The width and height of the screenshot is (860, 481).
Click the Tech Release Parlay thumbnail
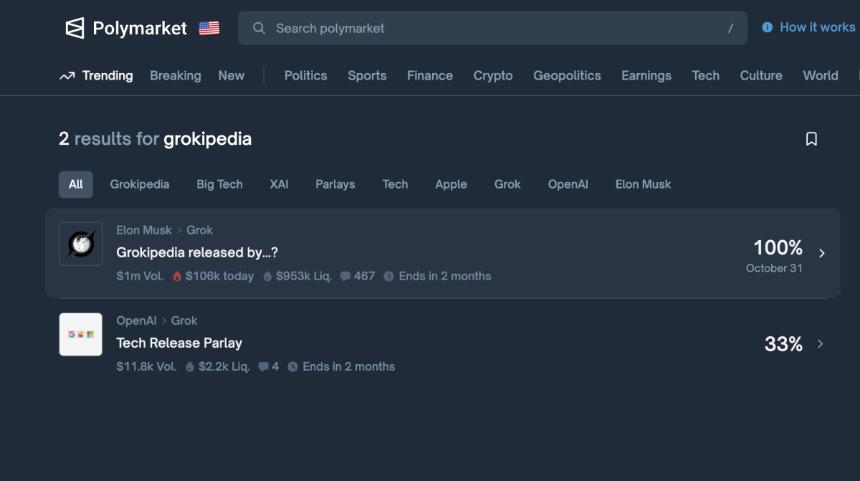(x=81, y=334)
